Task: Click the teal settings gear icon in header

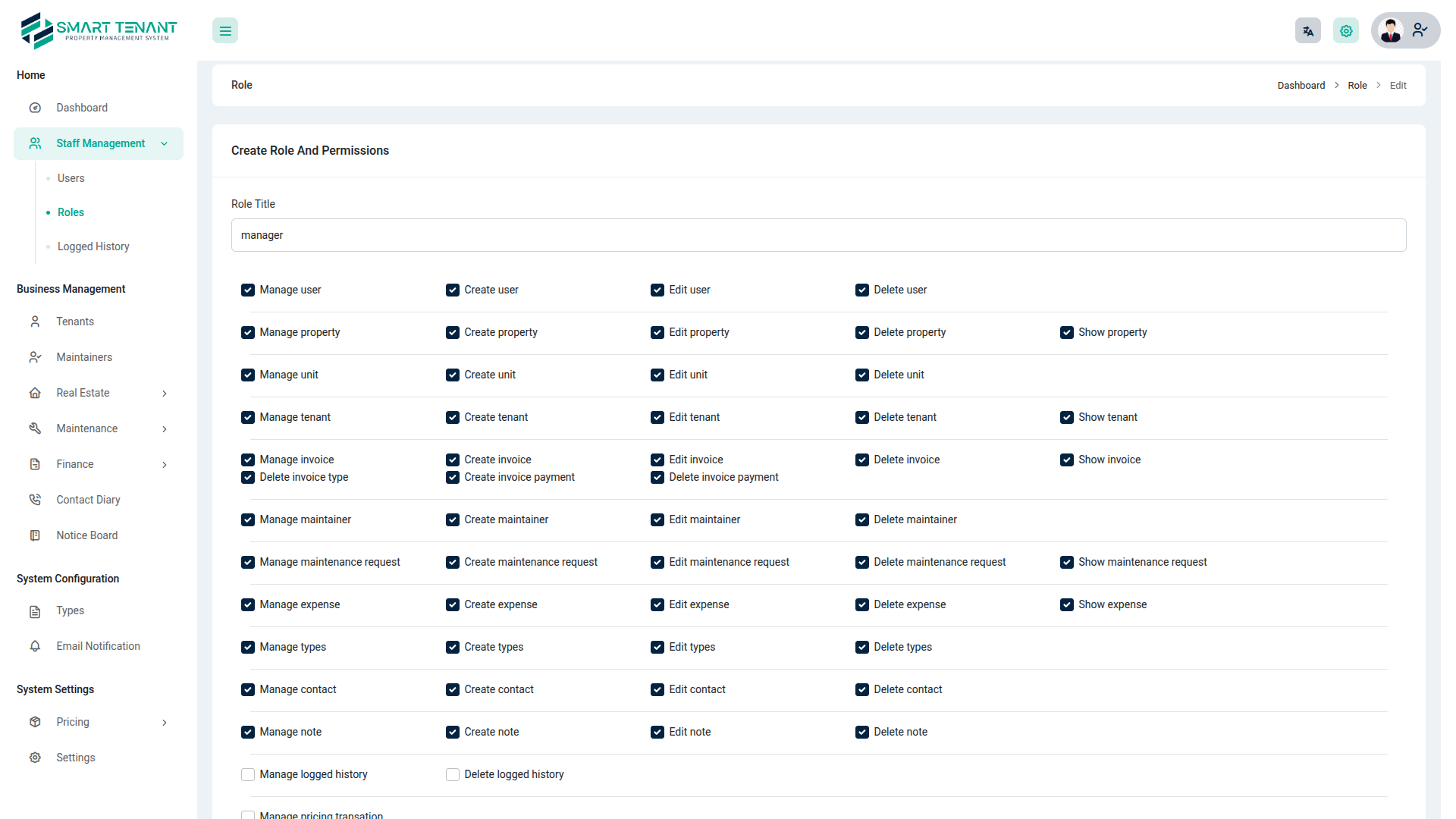Action: pyautogui.click(x=1346, y=31)
